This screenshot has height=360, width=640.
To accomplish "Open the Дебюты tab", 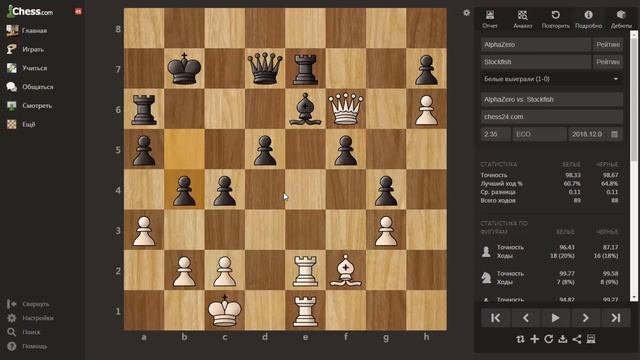I will click(x=621, y=19).
